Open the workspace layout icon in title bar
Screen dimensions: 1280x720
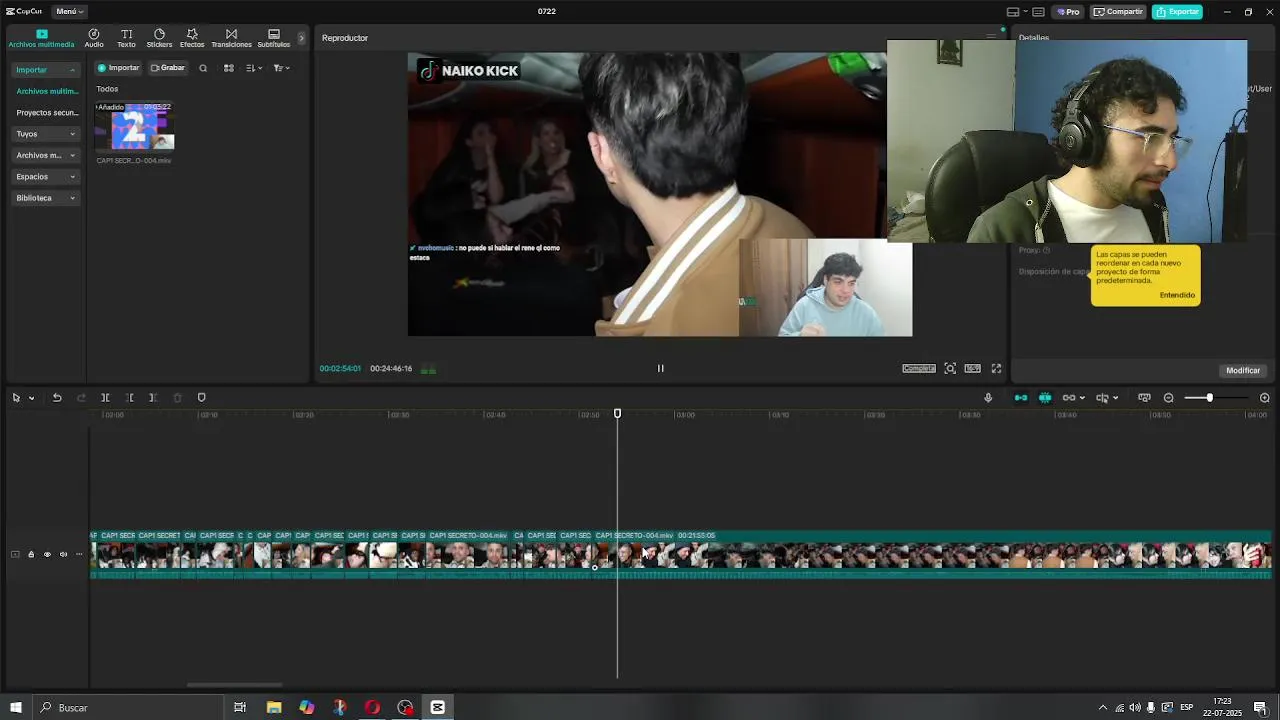(1013, 12)
